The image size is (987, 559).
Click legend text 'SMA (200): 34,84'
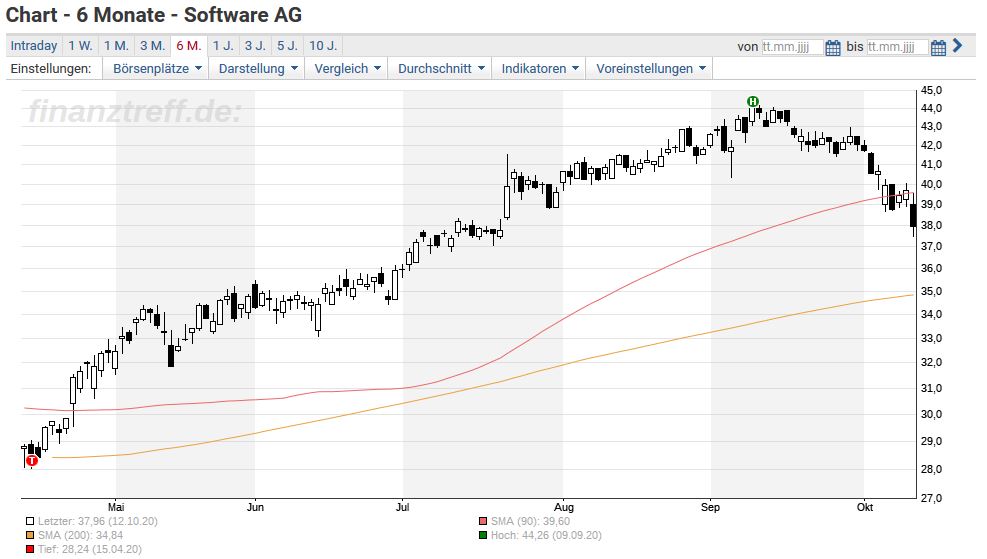(x=81, y=536)
